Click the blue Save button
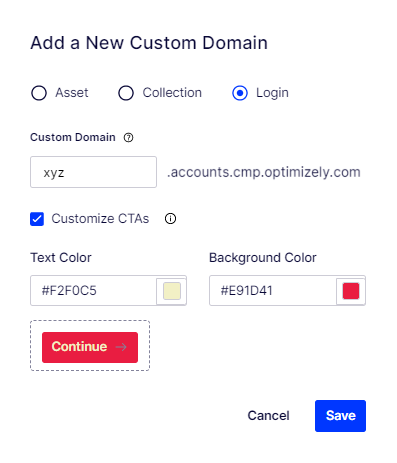Image resolution: width=397 pixels, height=463 pixels. point(340,416)
